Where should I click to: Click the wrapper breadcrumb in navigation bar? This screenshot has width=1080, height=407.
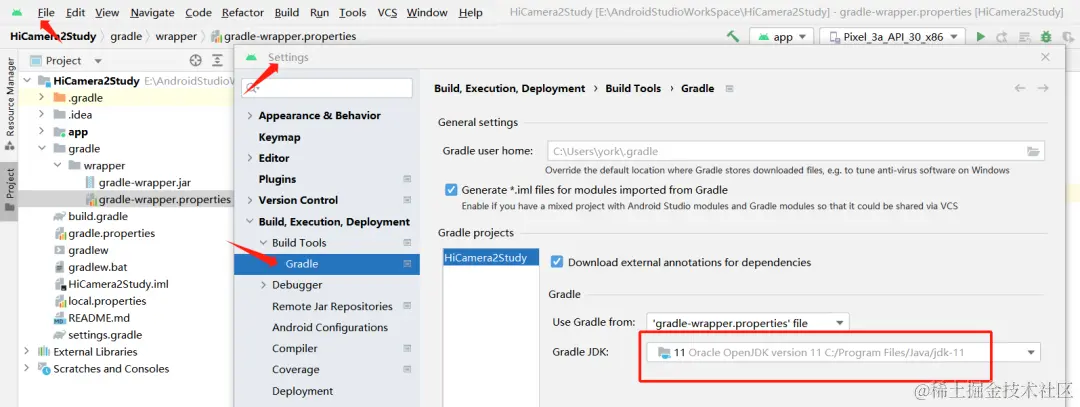[176, 36]
